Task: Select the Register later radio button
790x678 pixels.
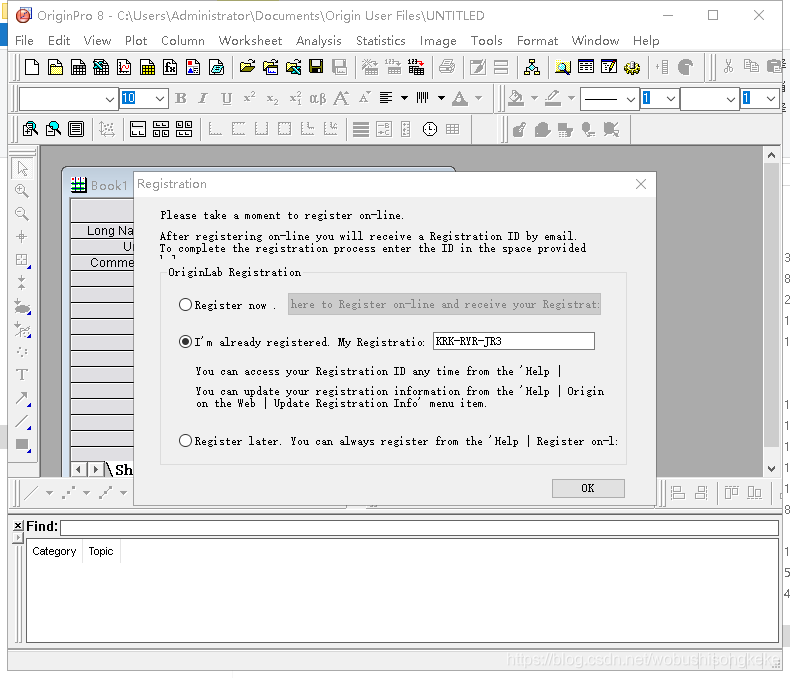Action: [185, 441]
